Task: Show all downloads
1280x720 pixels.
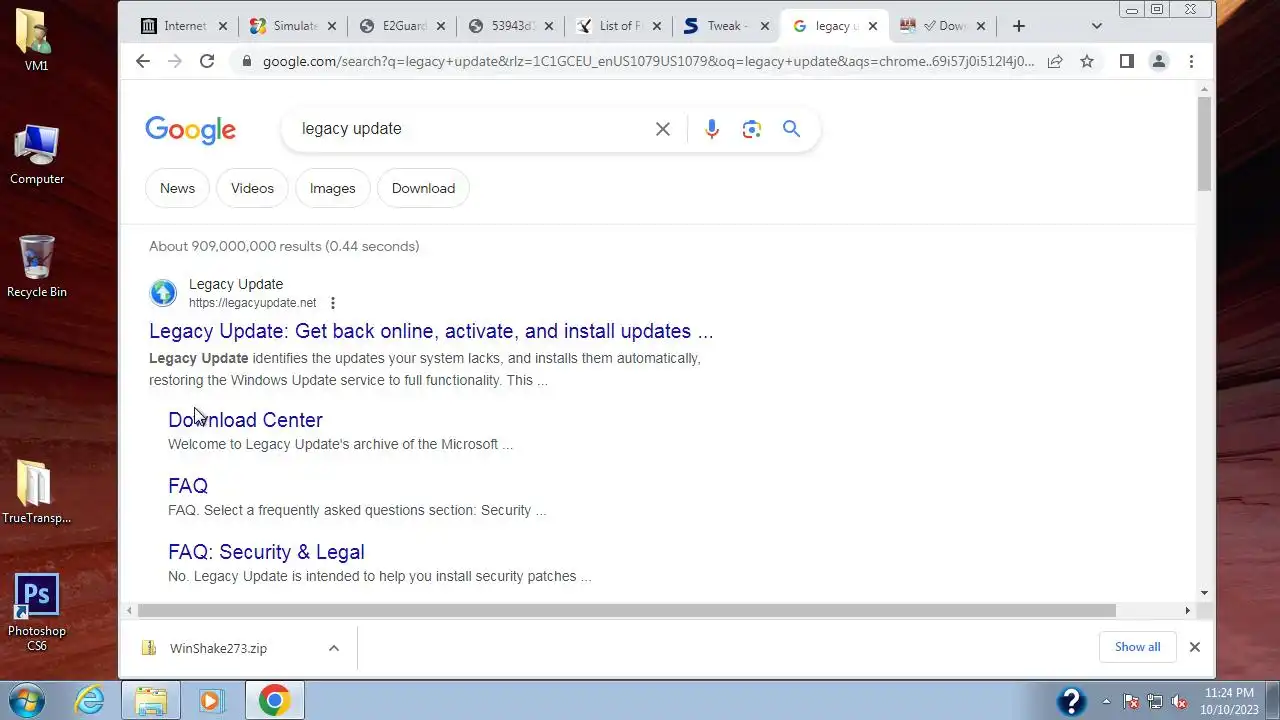Action: [x=1138, y=647]
